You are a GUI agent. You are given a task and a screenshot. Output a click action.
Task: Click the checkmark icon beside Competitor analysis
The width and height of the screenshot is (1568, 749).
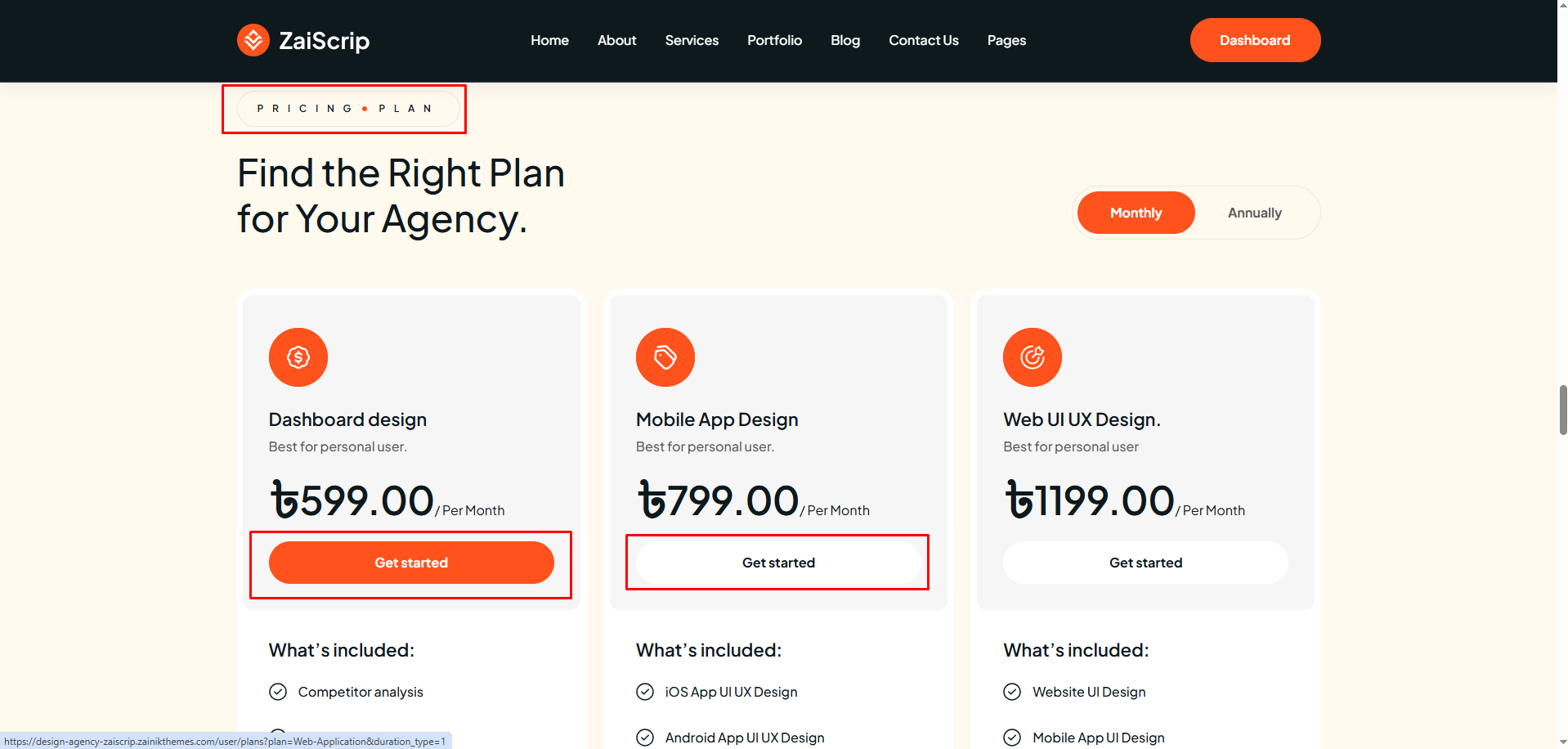pyautogui.click(x=278, y=692)
